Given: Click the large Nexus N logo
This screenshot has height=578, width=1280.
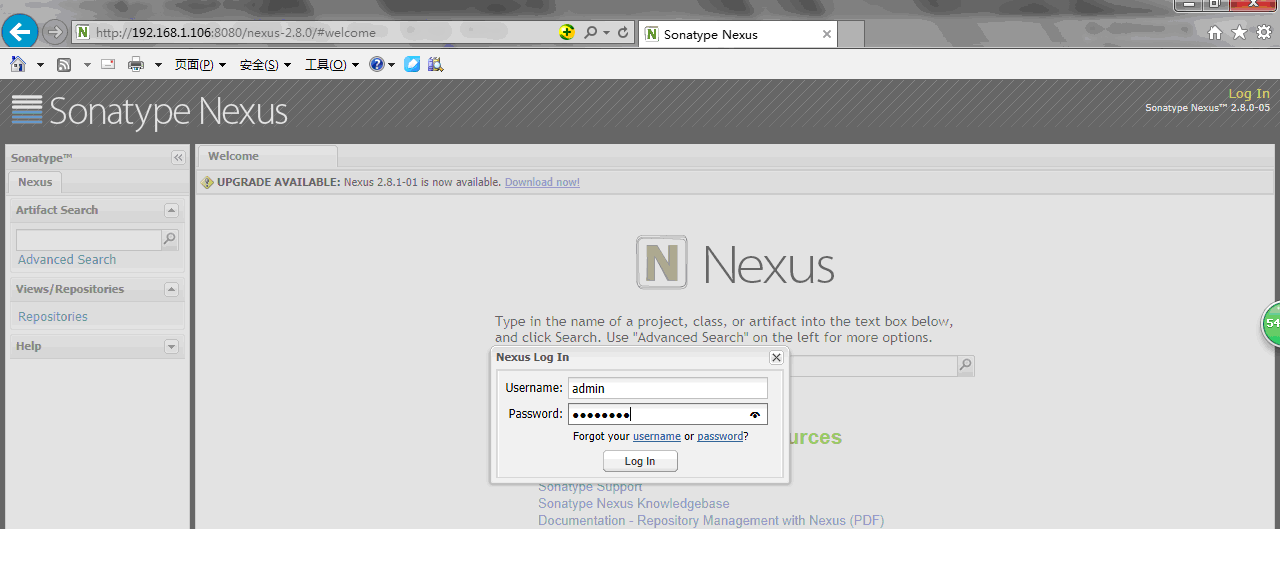Looking at the screenshot, I should (x=662, y=262).
